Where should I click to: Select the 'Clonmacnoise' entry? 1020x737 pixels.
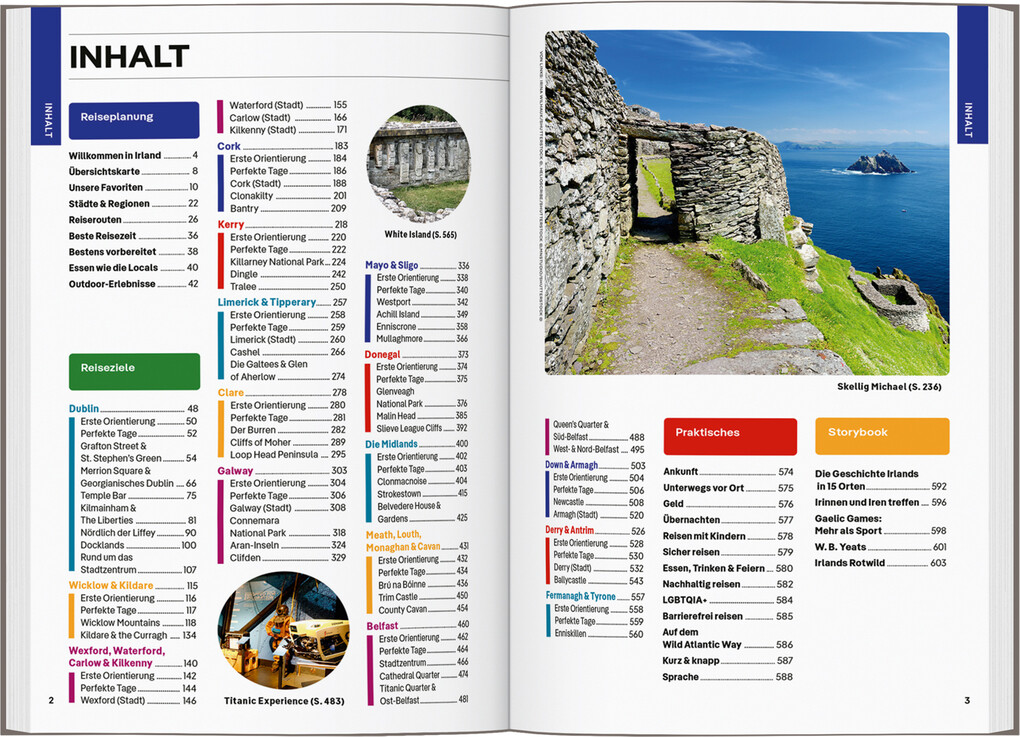423,481
